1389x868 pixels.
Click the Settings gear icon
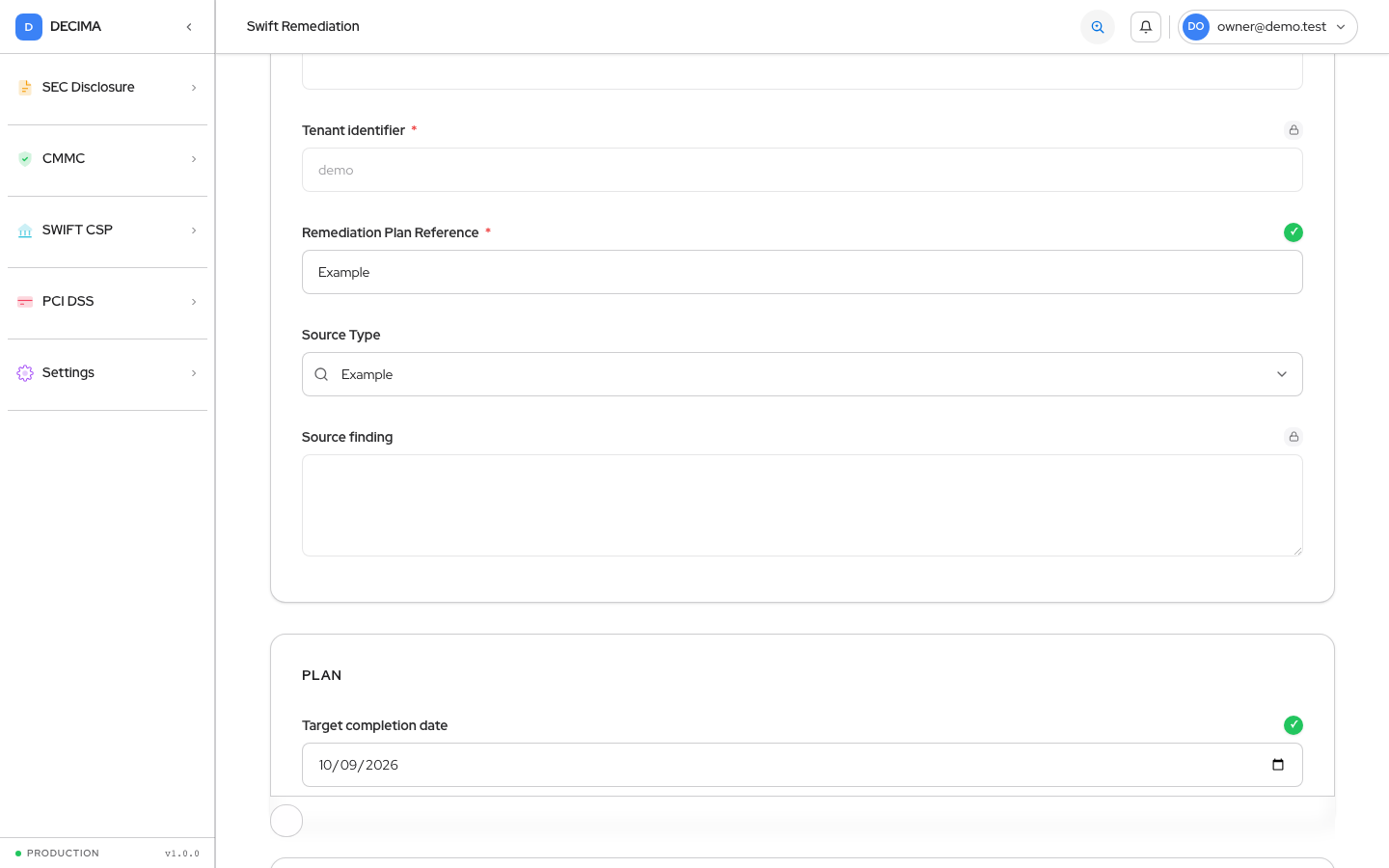25,373
